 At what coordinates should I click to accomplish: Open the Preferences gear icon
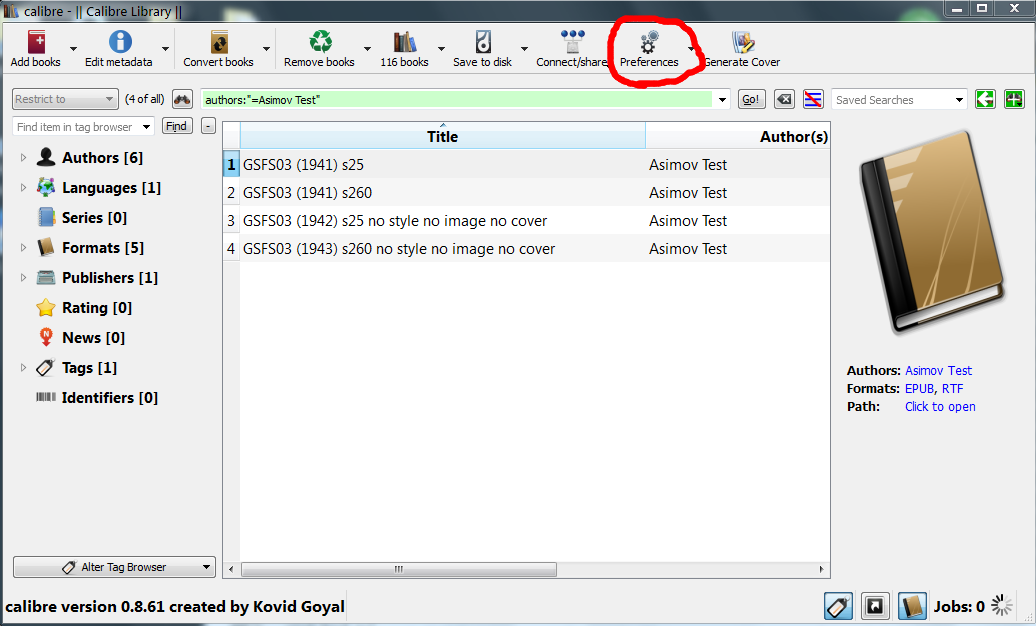click(x=649, y=42)
